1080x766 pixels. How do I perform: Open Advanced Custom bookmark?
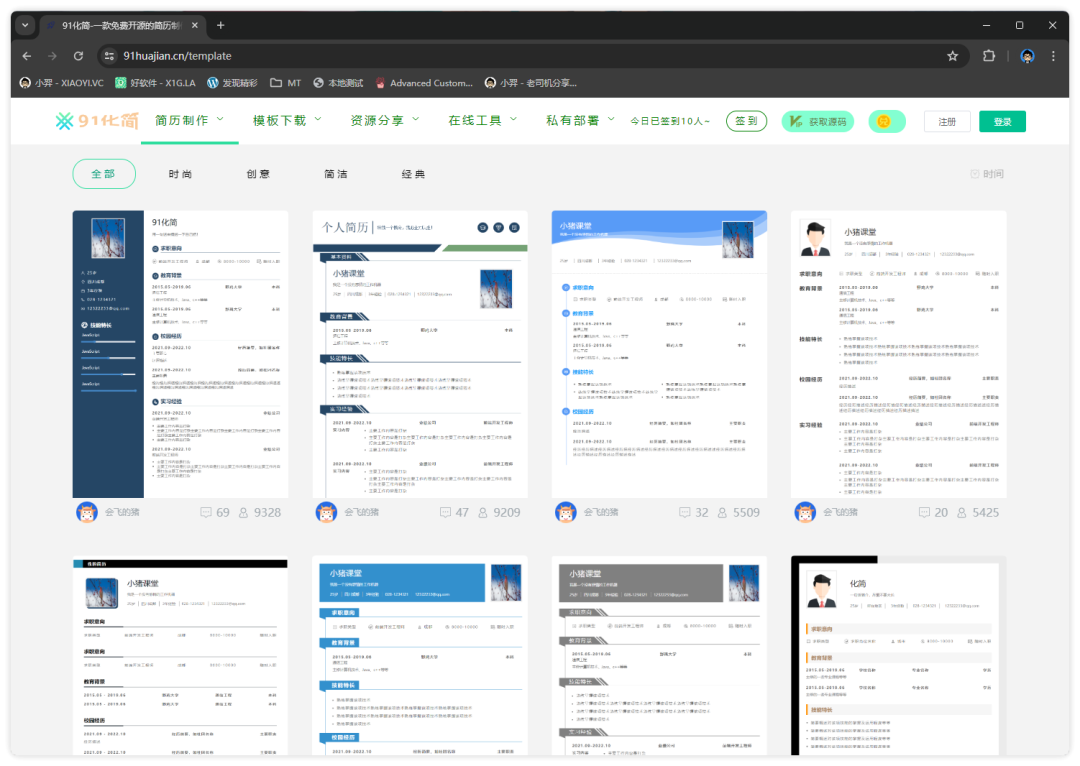[x=424, y=83]
